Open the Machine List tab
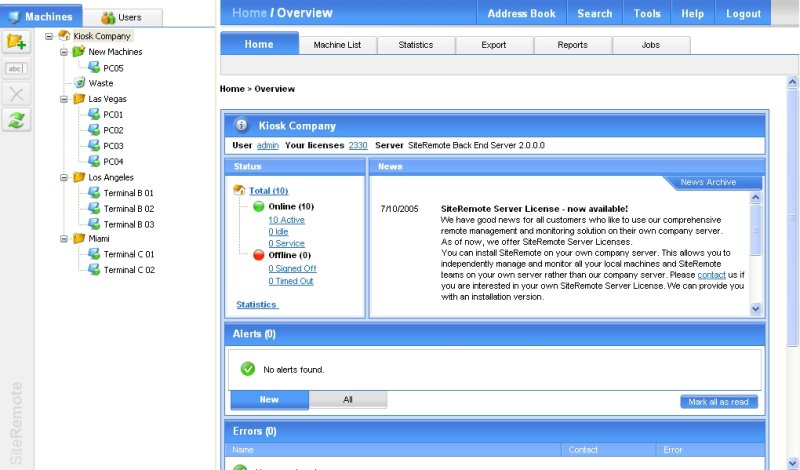The image size is (800, 470). [x=338, y=45]
